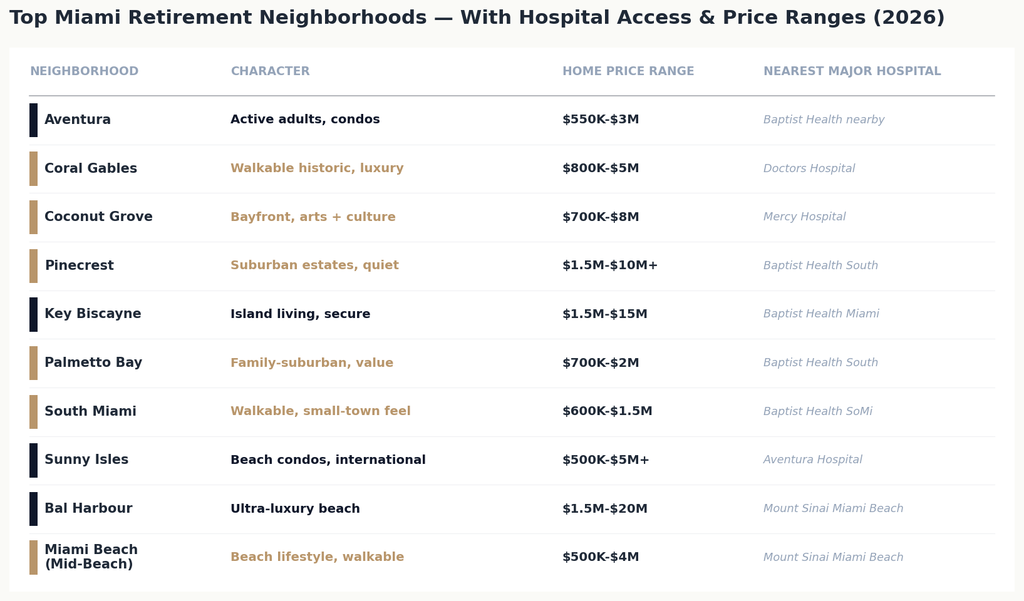Click the Aventura Hospital entry
The width and height of the screenshot is (1024, 601).
812,459
